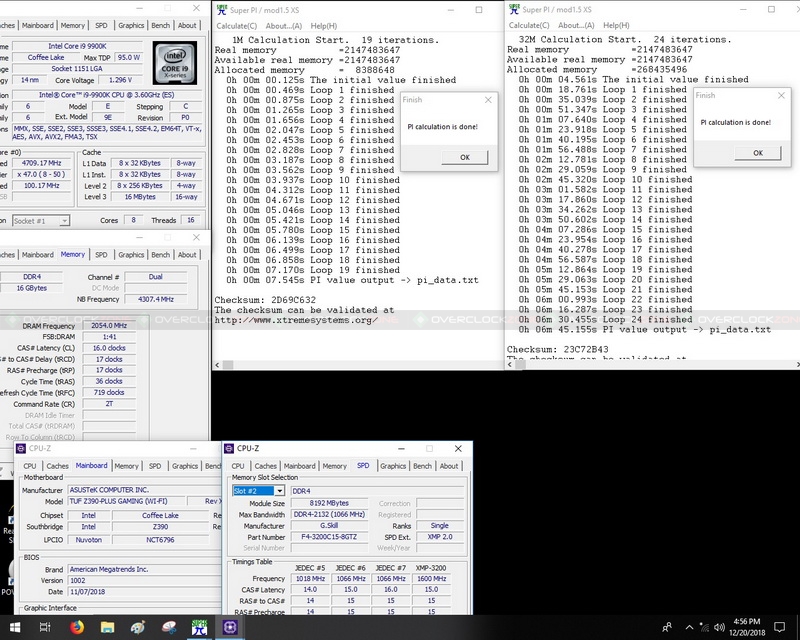
Task: Switch to Memory tab in SPD window
Action: (334, 466)
